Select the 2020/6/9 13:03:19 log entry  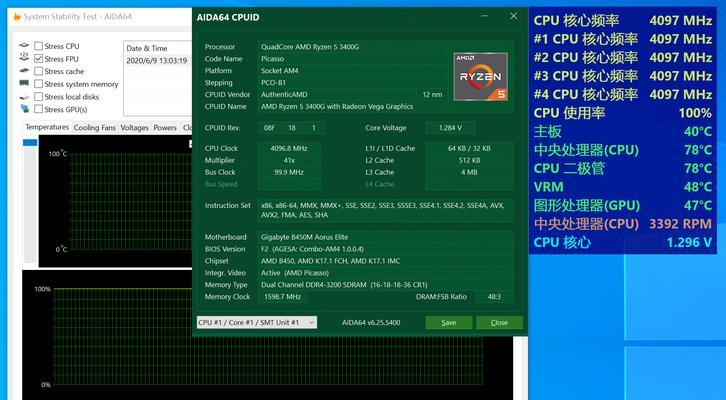[157, 61]
